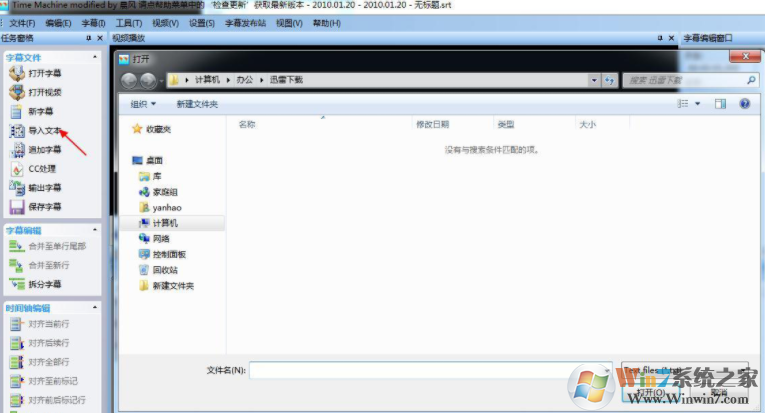Click the 导入文本 import text icon

tap(17, 131)
